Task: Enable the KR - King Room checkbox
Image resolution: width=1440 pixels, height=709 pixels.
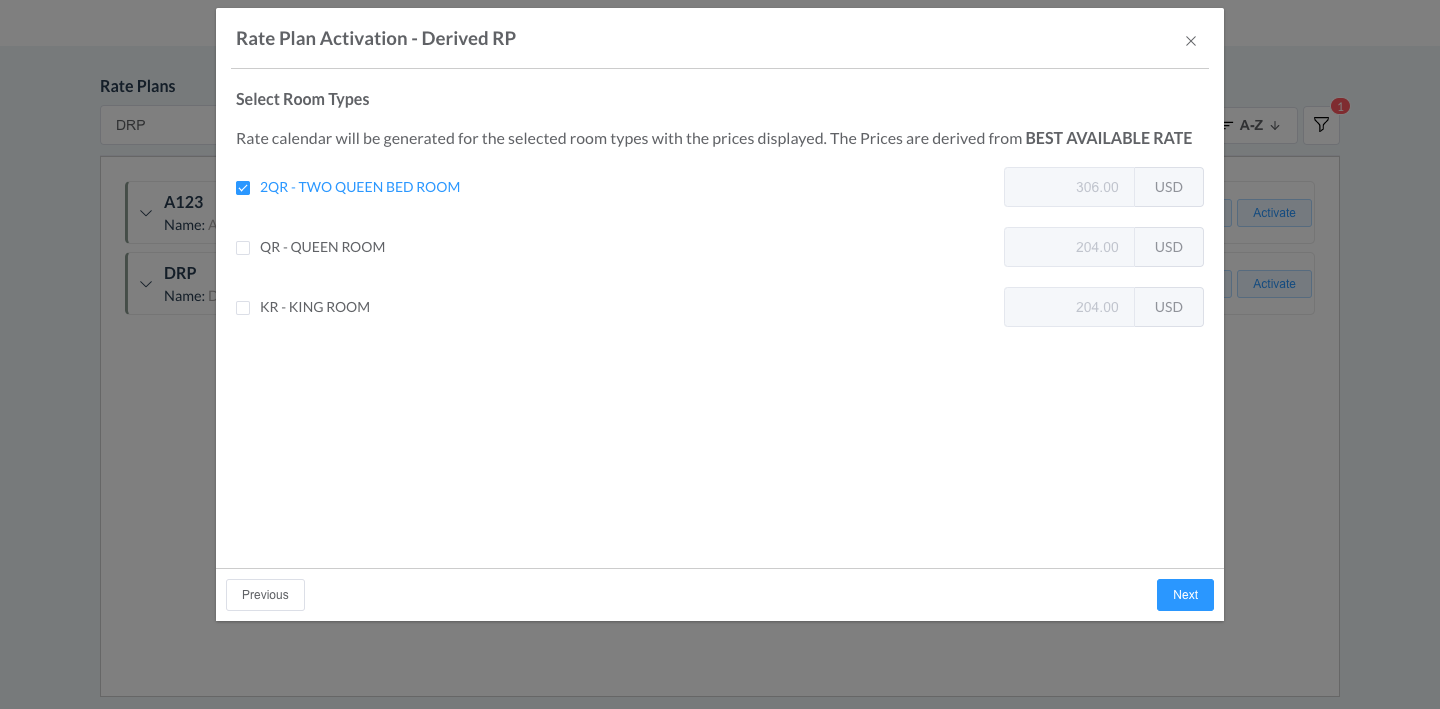Action: coord(243,308)
